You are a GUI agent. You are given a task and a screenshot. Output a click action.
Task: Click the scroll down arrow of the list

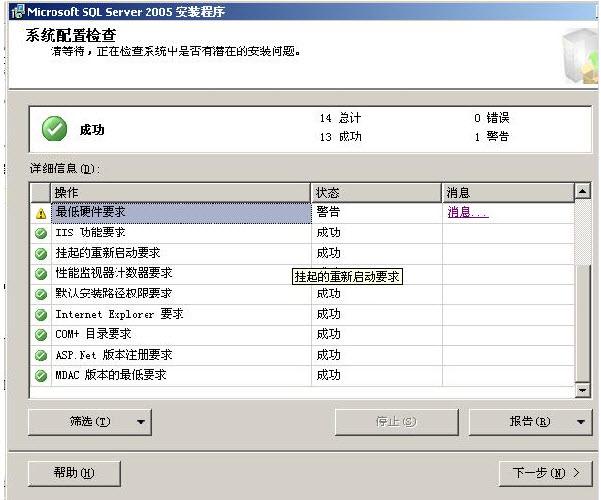coord(583,390)
